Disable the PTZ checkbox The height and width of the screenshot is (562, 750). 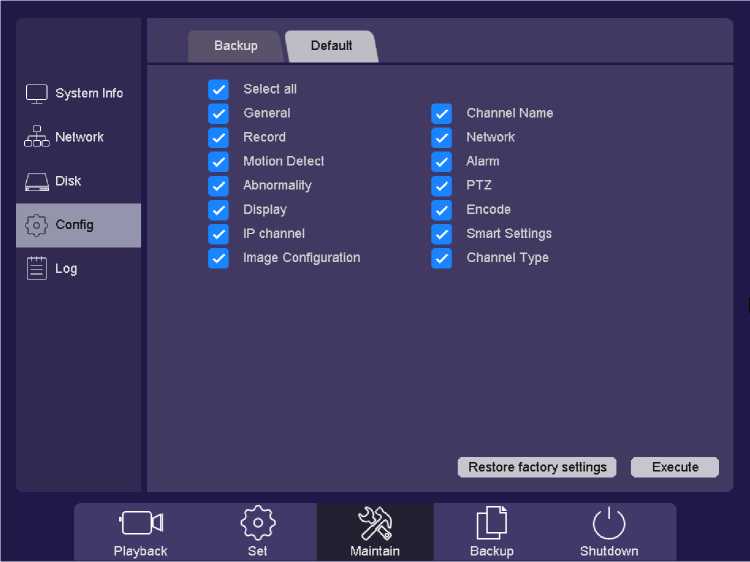click(442, 185)
